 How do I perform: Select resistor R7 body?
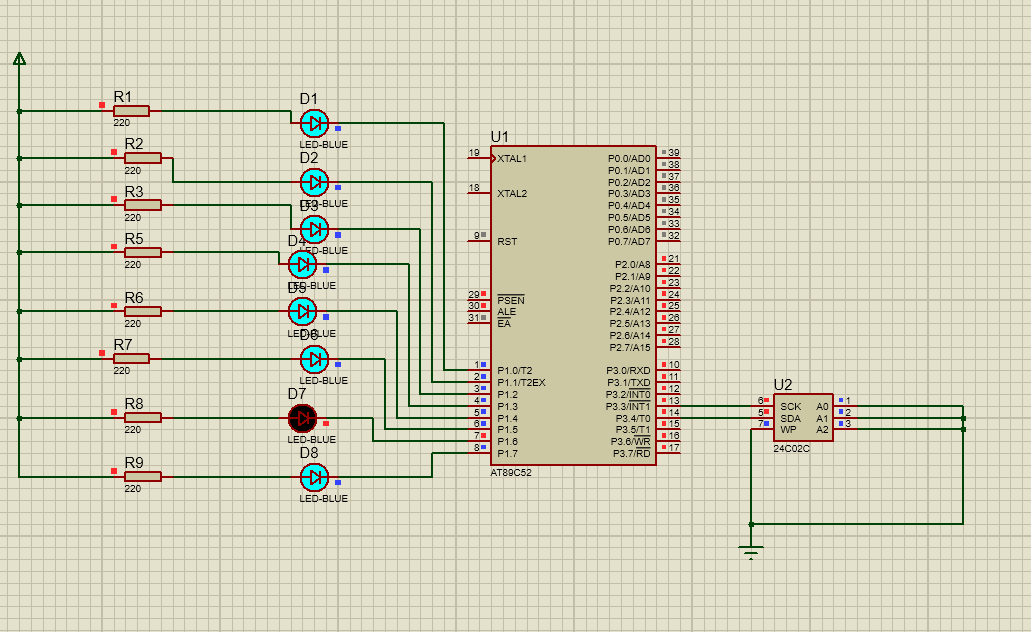click(132, 358)
